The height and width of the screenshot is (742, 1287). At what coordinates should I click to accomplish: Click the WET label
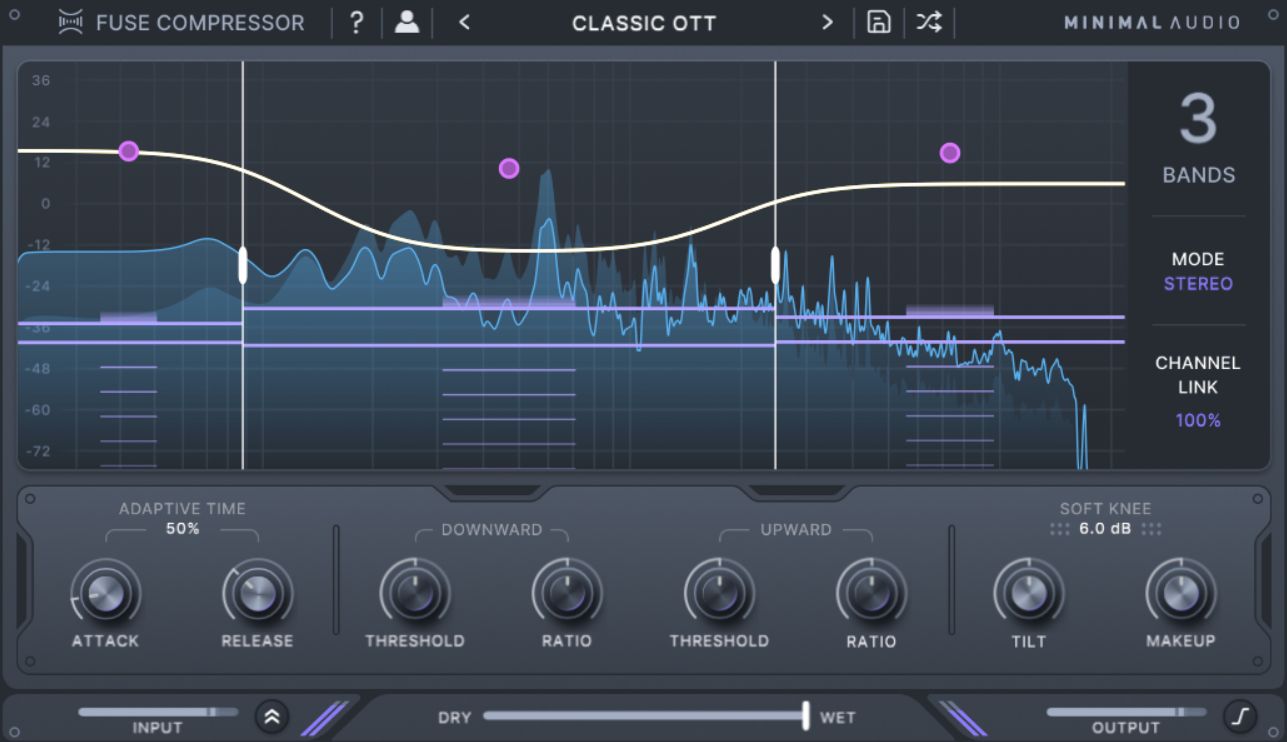pos(837,717)
